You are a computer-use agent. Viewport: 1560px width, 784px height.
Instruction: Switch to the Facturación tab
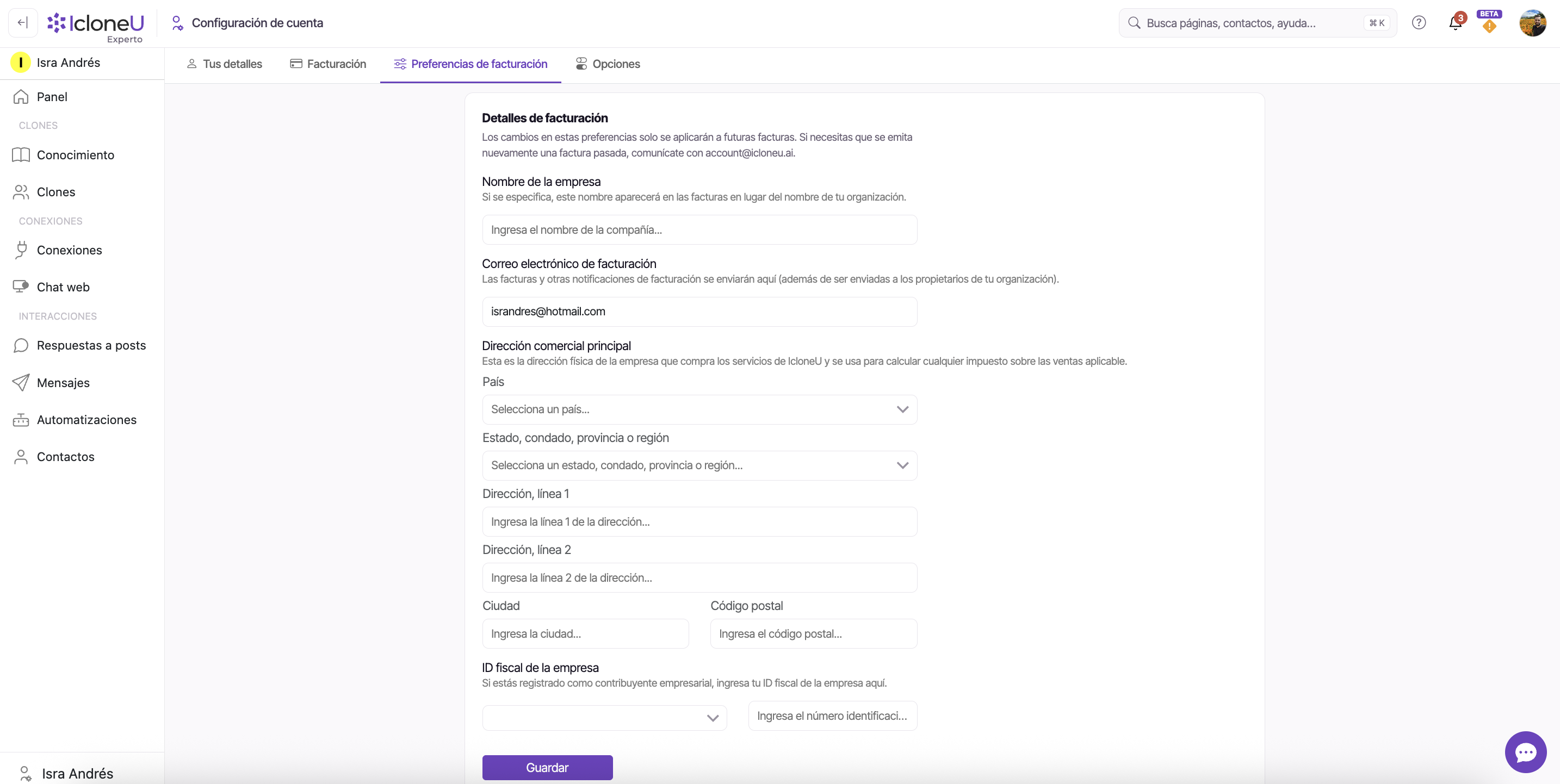(328, 64)
